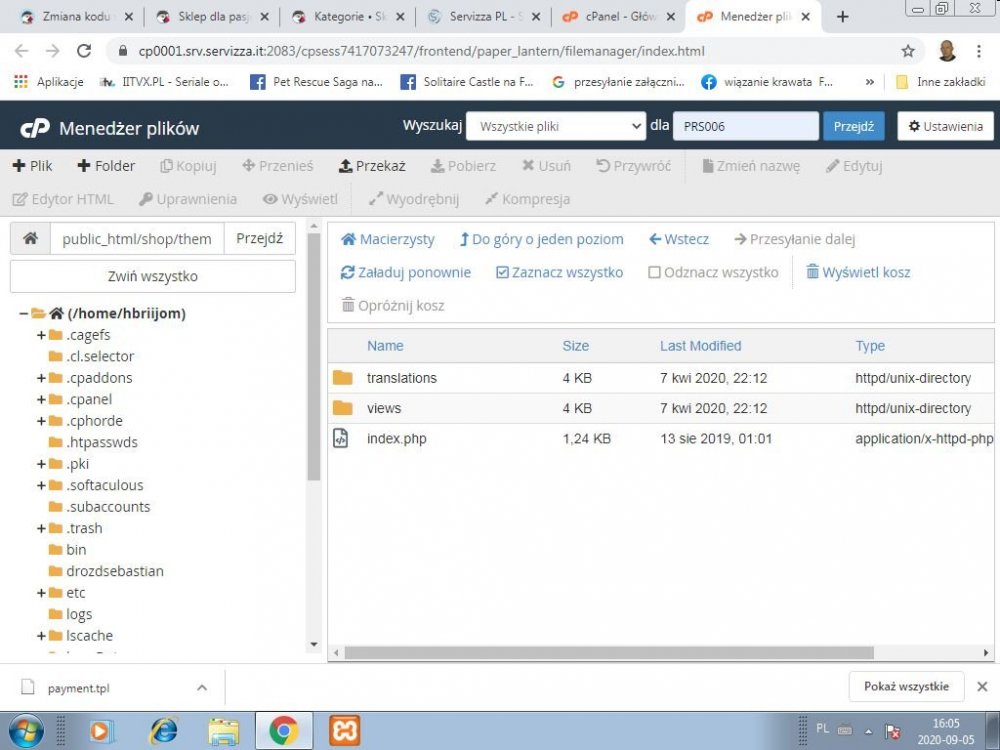Click horizontal scrollbar of file list
This screenshot has width=1000, height=750.
(x=608, y=653)
